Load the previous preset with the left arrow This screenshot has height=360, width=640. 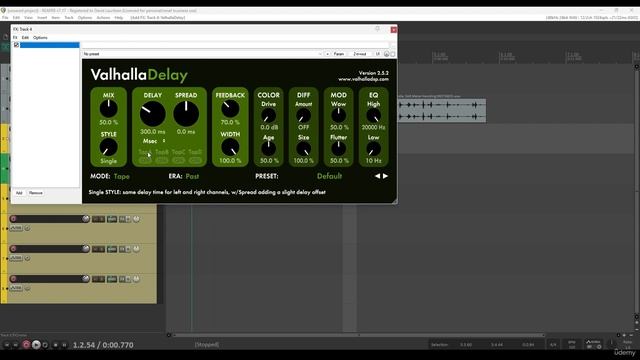378,176
